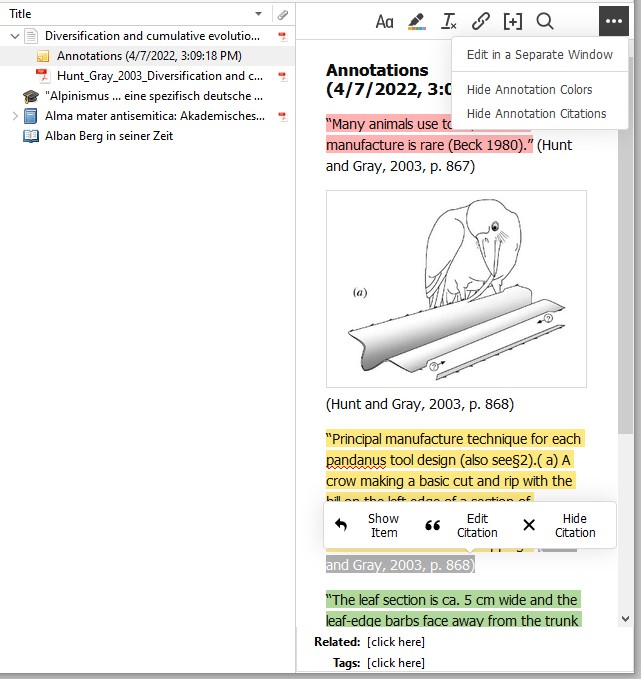Expand the Alma mater antisemitica item
Screen dimensions: 641x679
[x=14, y=116]
